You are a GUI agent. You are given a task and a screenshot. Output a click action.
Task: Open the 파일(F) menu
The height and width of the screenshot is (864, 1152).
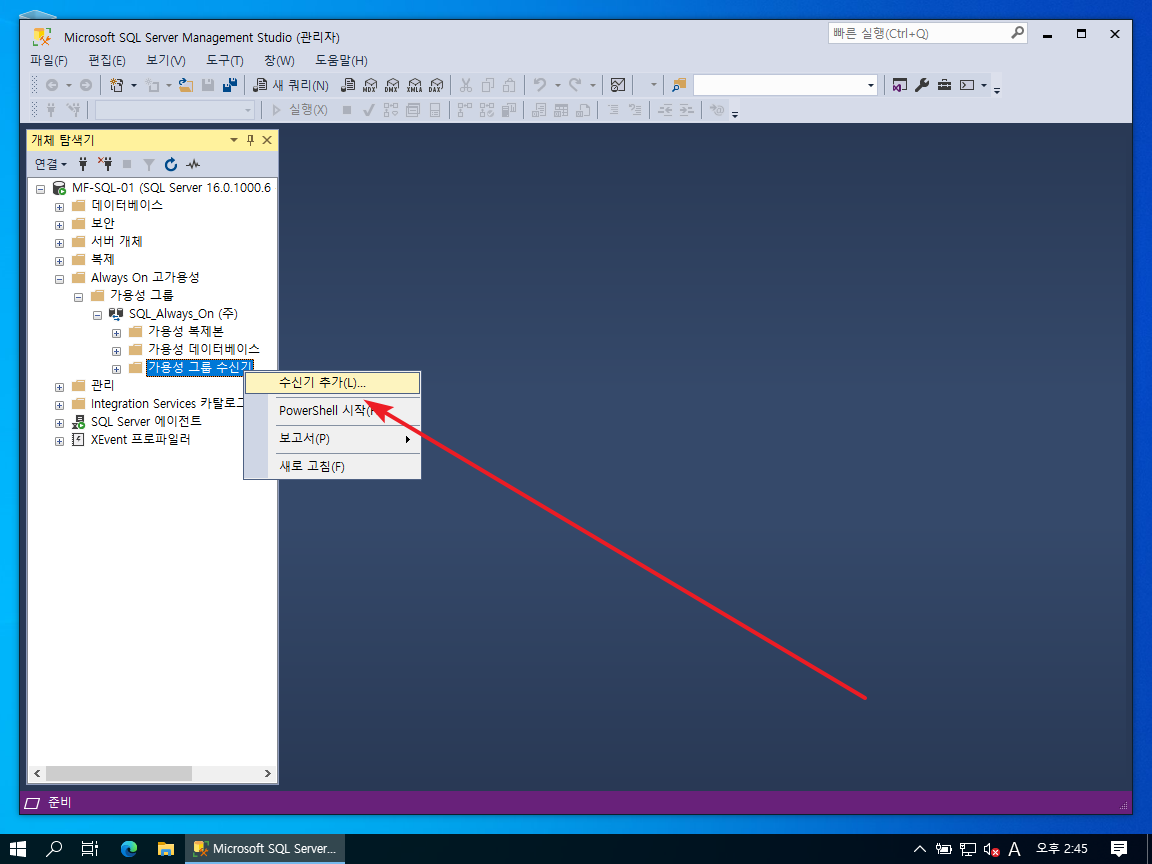click(x=49, y=60)
